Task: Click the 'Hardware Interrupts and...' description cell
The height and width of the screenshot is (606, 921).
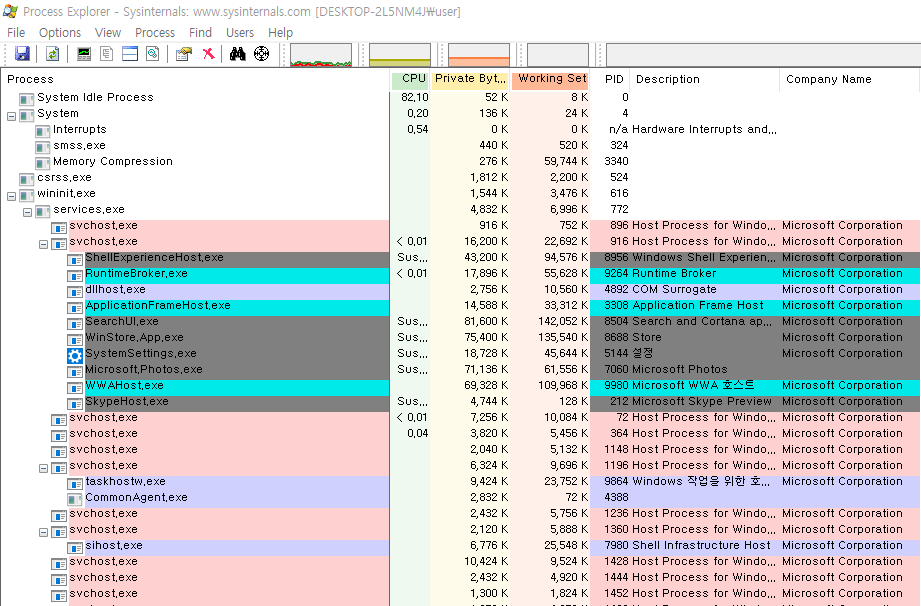Action: (x=704, y=129)
